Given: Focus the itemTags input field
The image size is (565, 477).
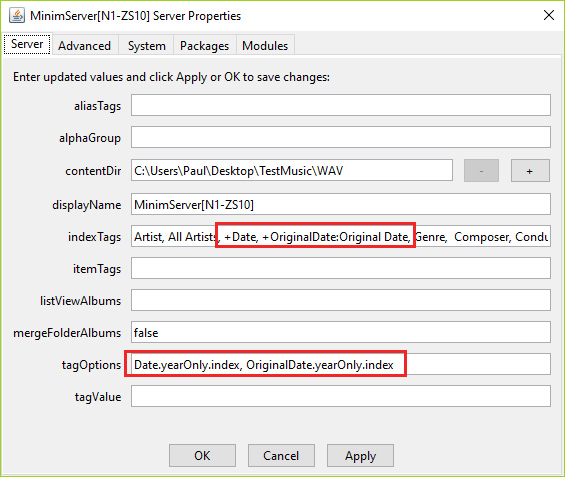Looking at the screenshot, I should (341, 268).
